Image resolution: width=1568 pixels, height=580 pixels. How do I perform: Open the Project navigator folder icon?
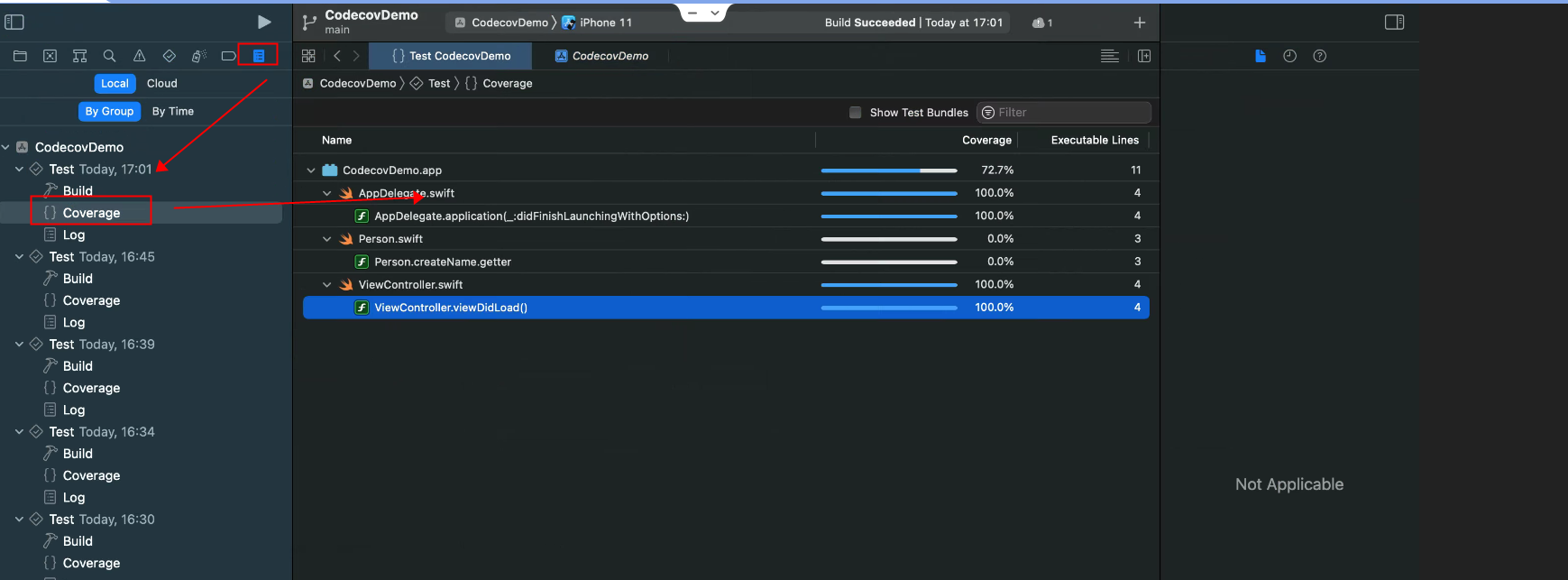click(x=20, y=56)
